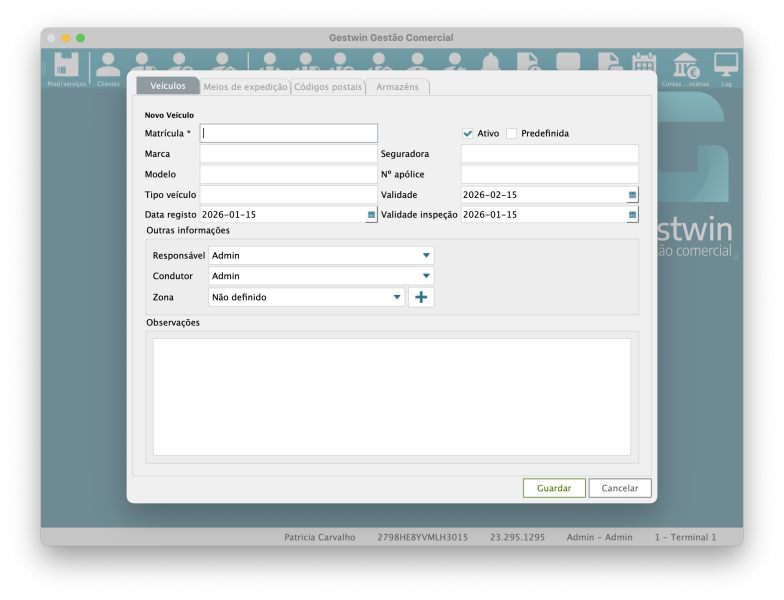The height and width of the screenshot is (600, 784).
Task: Click inside the Observações text area
Action: (x=391, y=397)
